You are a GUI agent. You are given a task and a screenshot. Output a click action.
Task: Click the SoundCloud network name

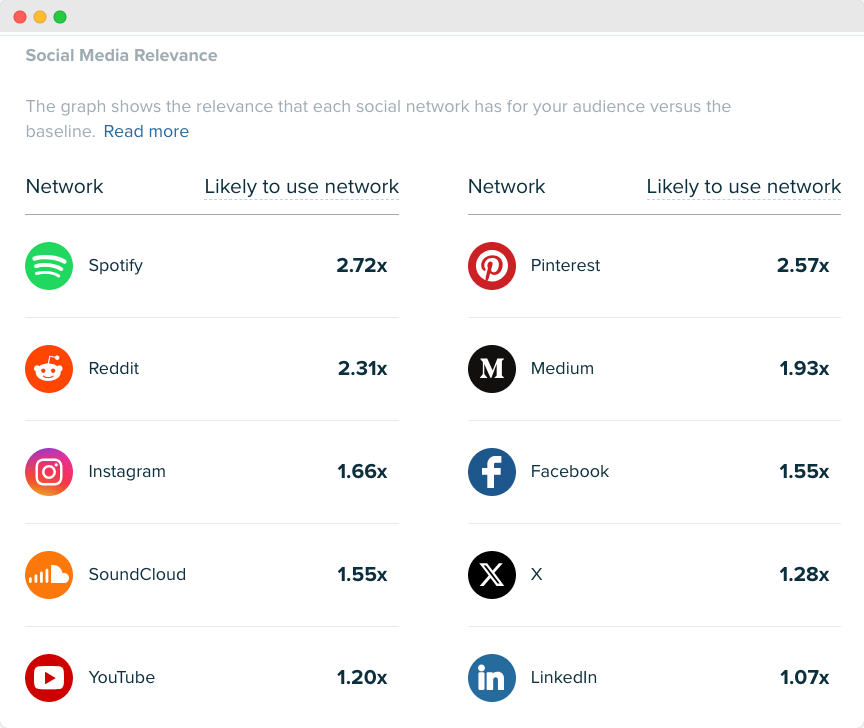(x=137, y=574)
